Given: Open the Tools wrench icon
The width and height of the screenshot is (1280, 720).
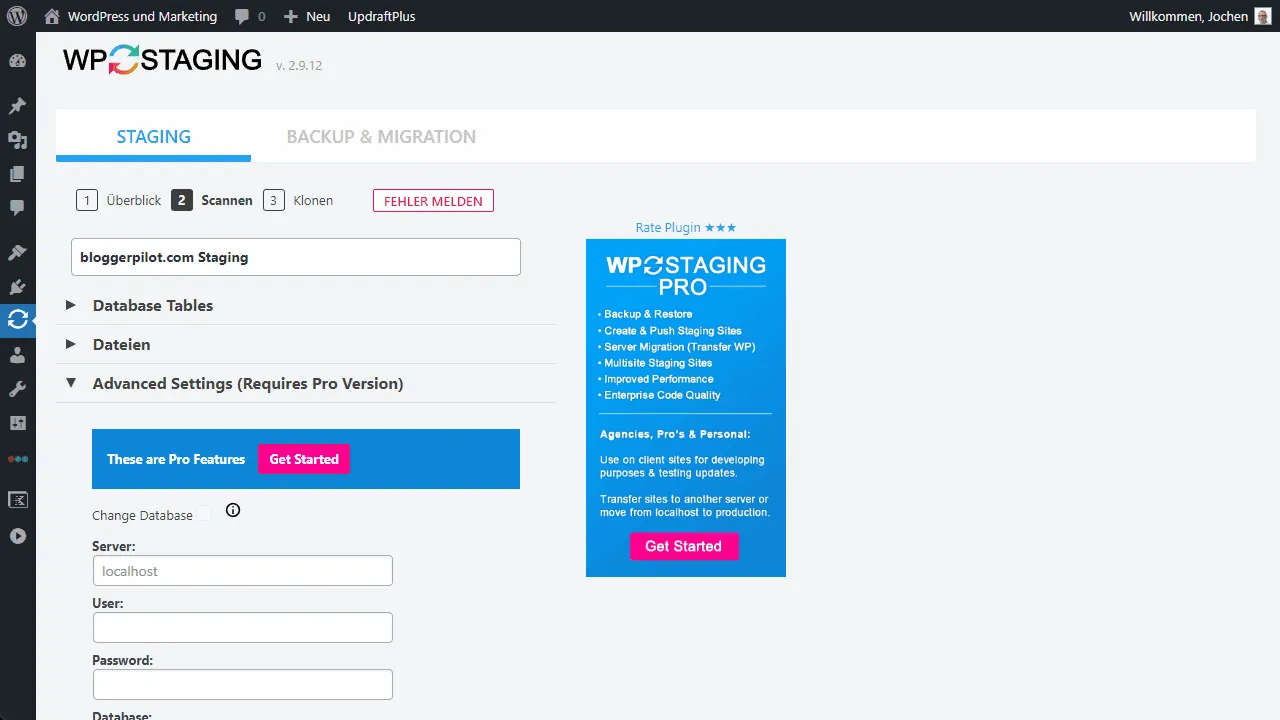Looking at the screenshot, I should coord(17,389).
